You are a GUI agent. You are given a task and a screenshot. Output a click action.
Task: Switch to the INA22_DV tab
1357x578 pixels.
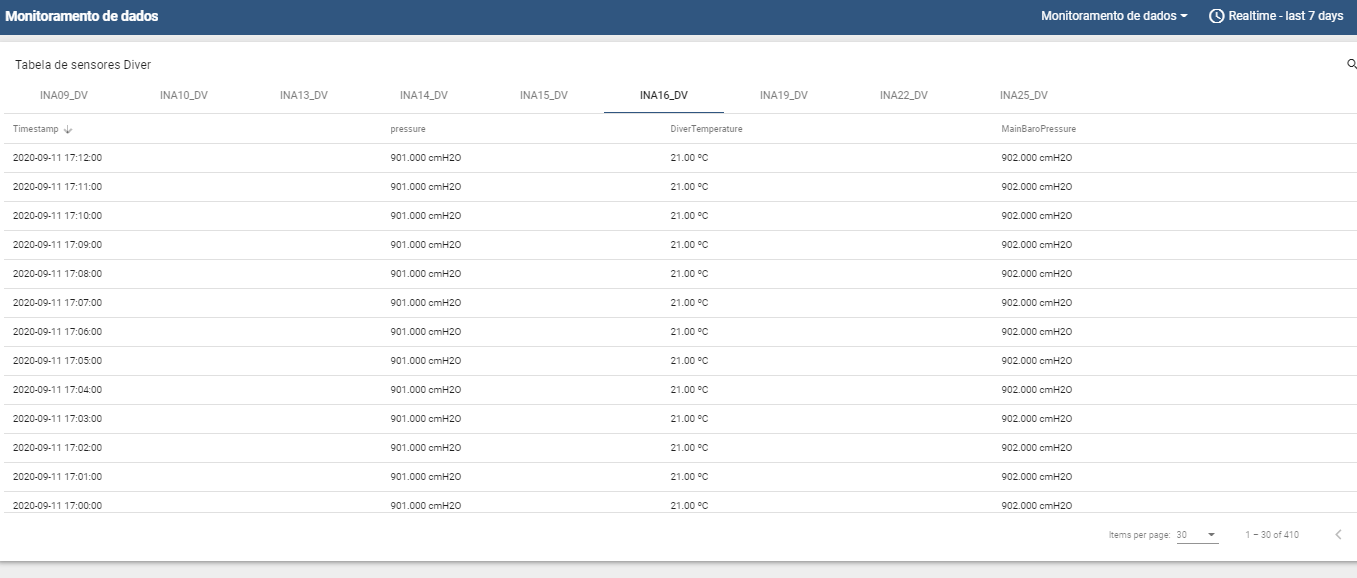(x=904, y=96)
